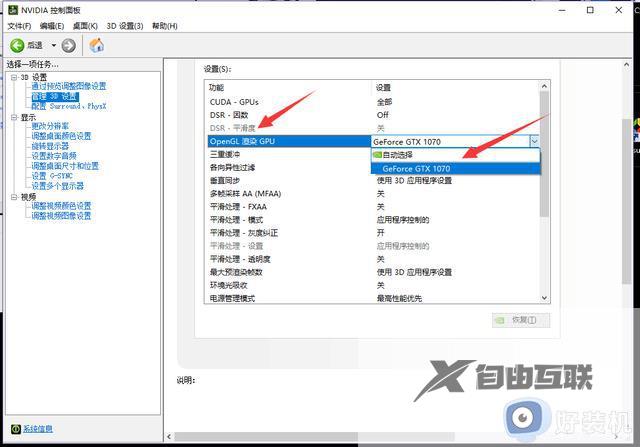Click horizontal scrollbar left arrow
Image resolution: width=640 pixels, height=447 pixels.
pyautogui.click(x=169, y=437)
